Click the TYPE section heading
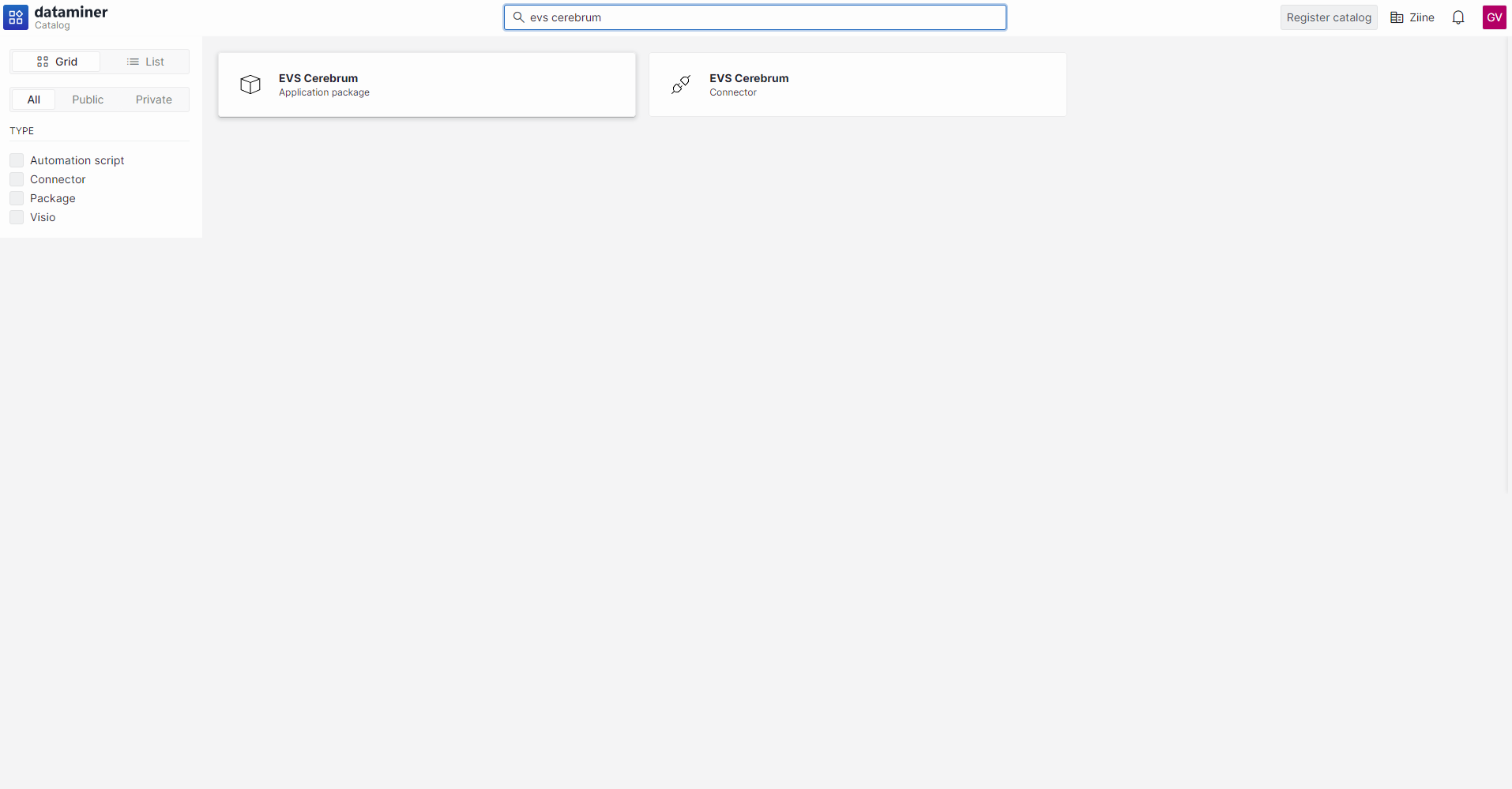This screenshot has width=1512, height=789. click(22, 131)
